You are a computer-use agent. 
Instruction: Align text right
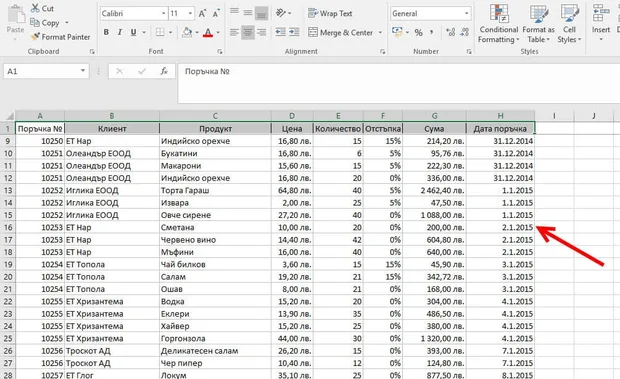[261, 32]
